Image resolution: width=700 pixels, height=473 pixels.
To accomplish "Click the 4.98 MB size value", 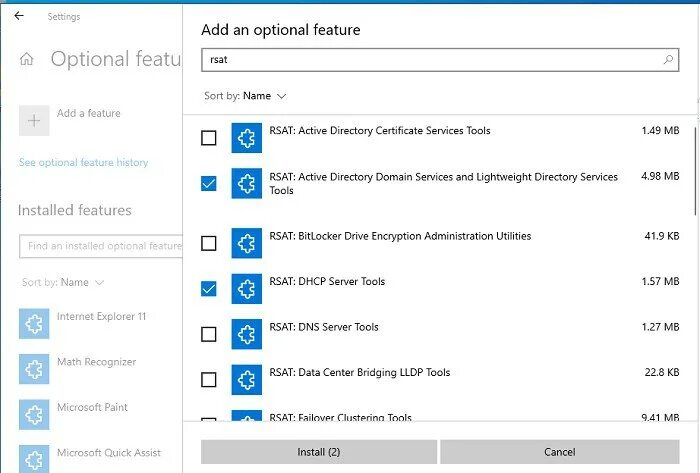I will click(x=660, y=176).
